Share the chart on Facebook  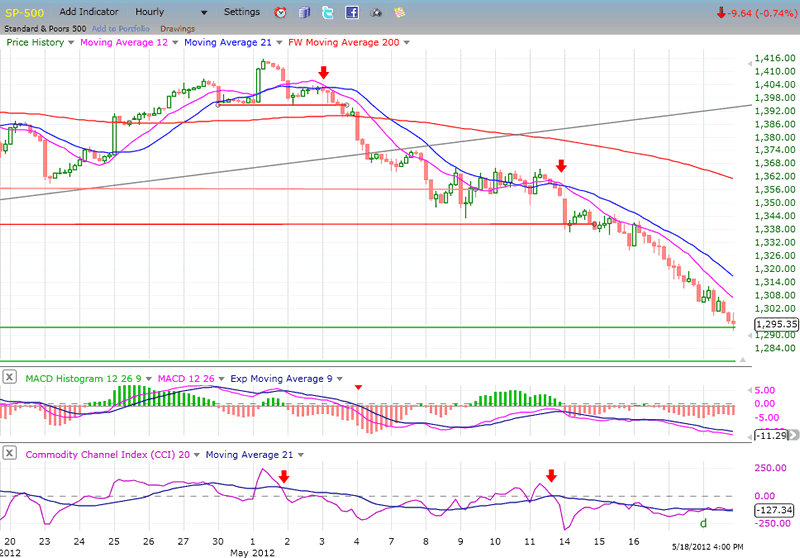352,13
